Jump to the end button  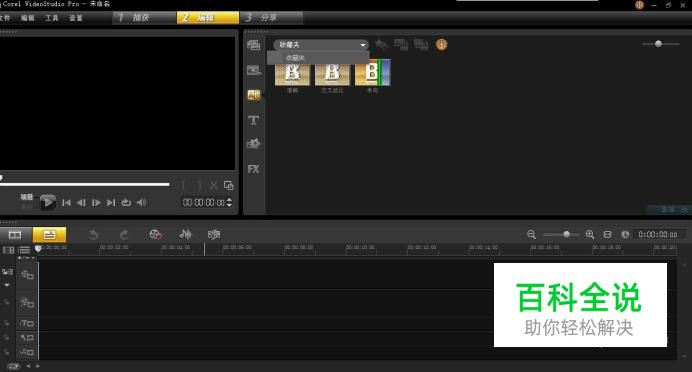pos(111,203)
